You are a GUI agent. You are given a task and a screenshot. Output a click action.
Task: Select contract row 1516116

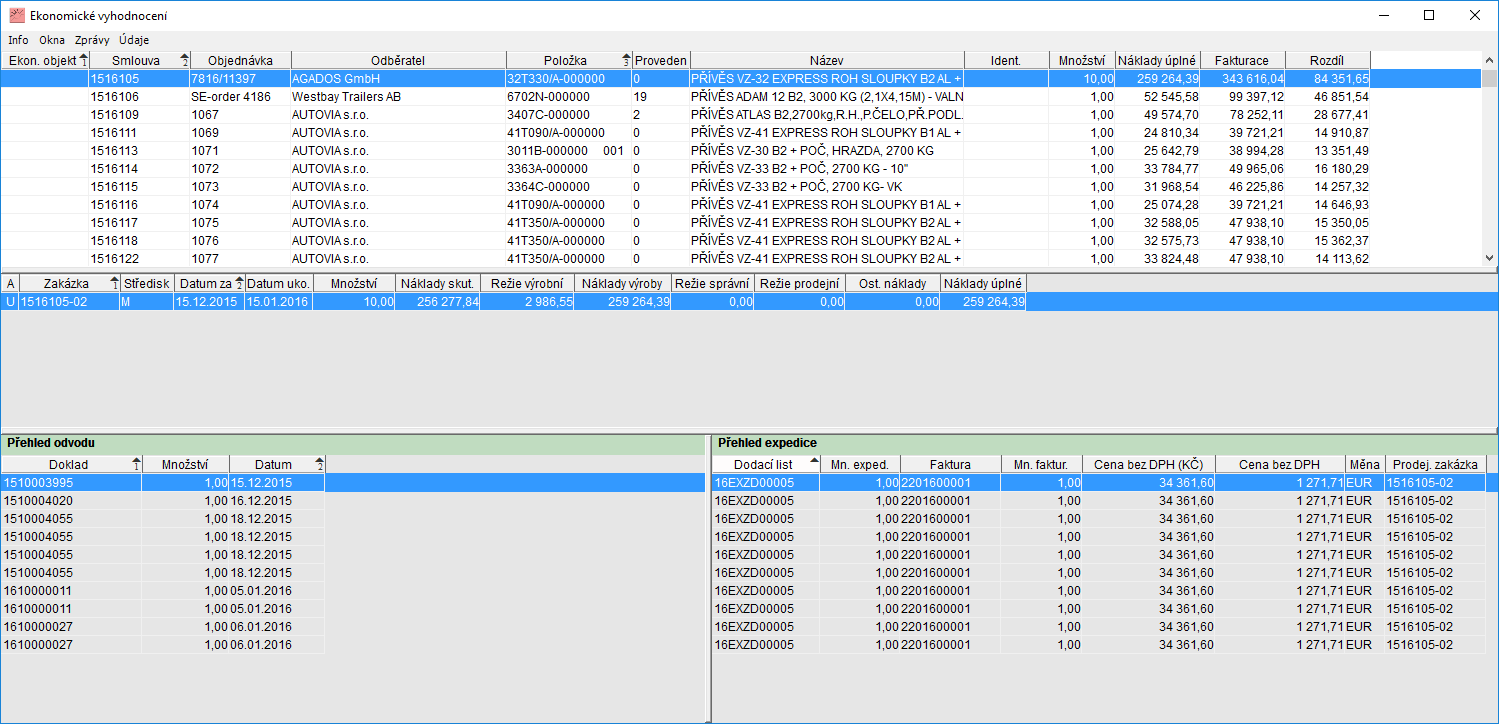coord(741,205)
